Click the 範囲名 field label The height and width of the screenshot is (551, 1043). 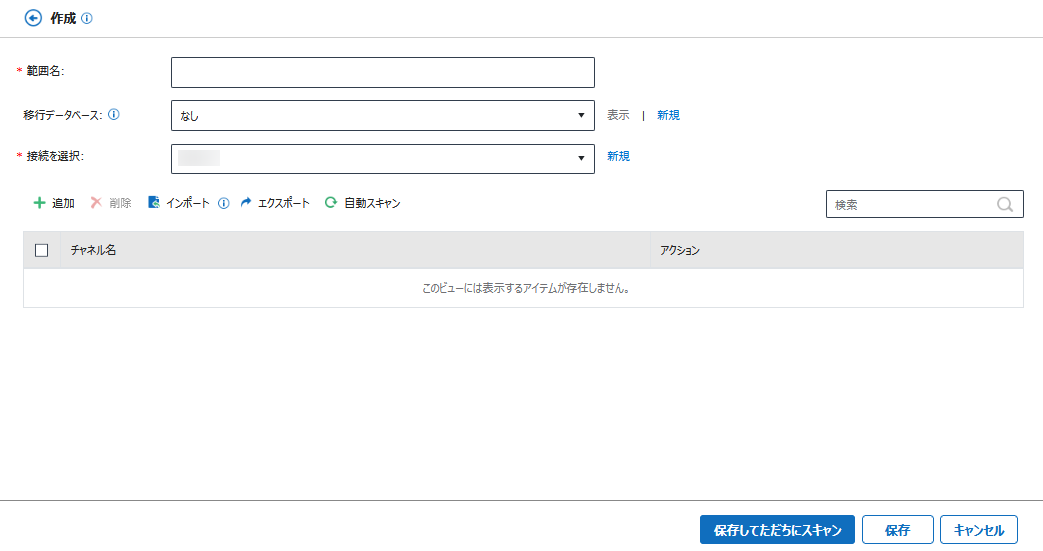(x=45, y=71)
